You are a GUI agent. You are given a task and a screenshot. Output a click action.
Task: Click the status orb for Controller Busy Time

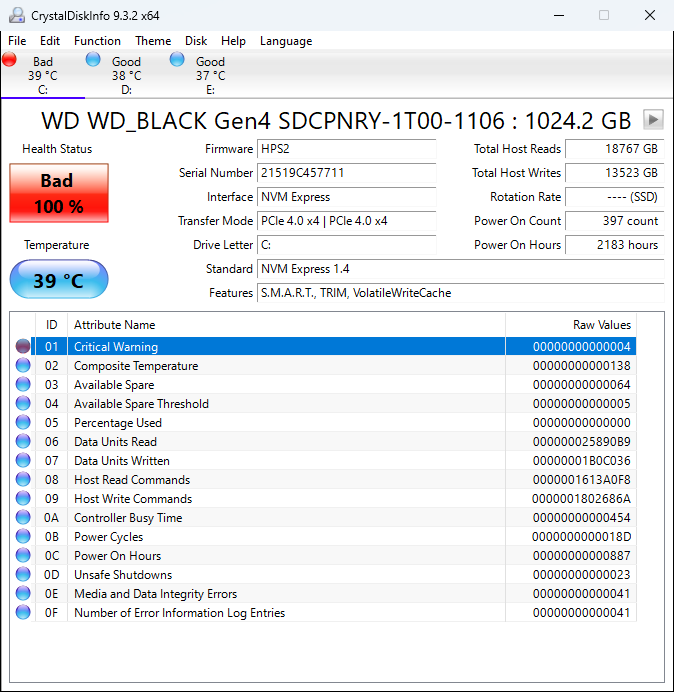click(x=23, y=517)
